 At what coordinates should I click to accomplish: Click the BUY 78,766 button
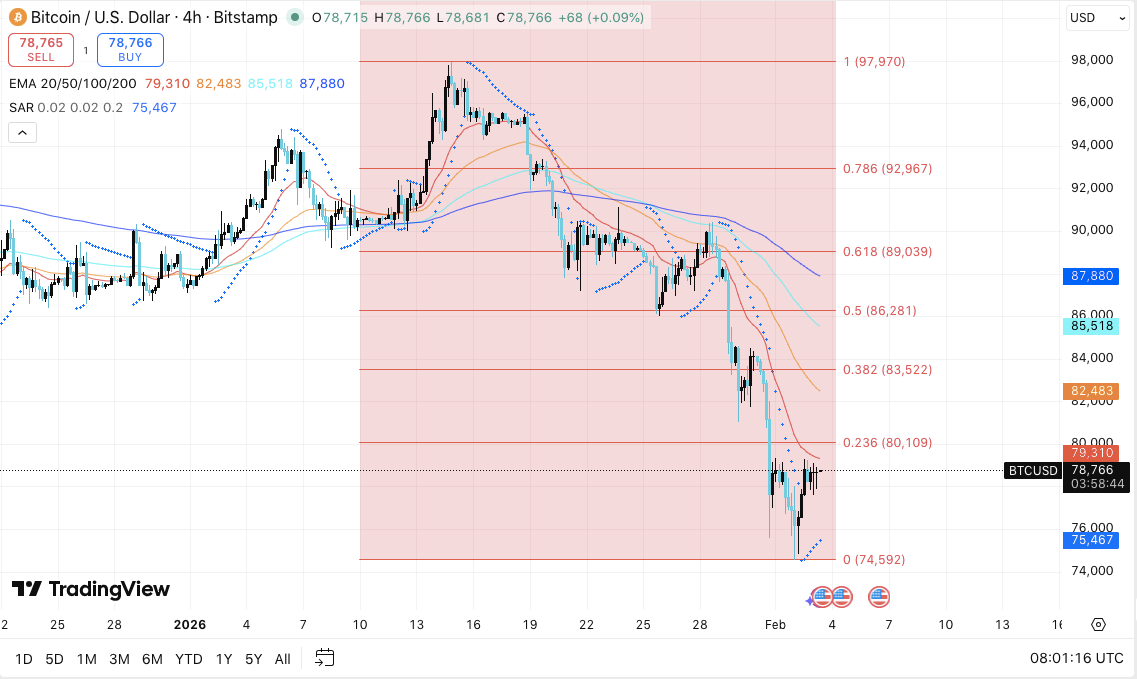[x=130, y=49]
